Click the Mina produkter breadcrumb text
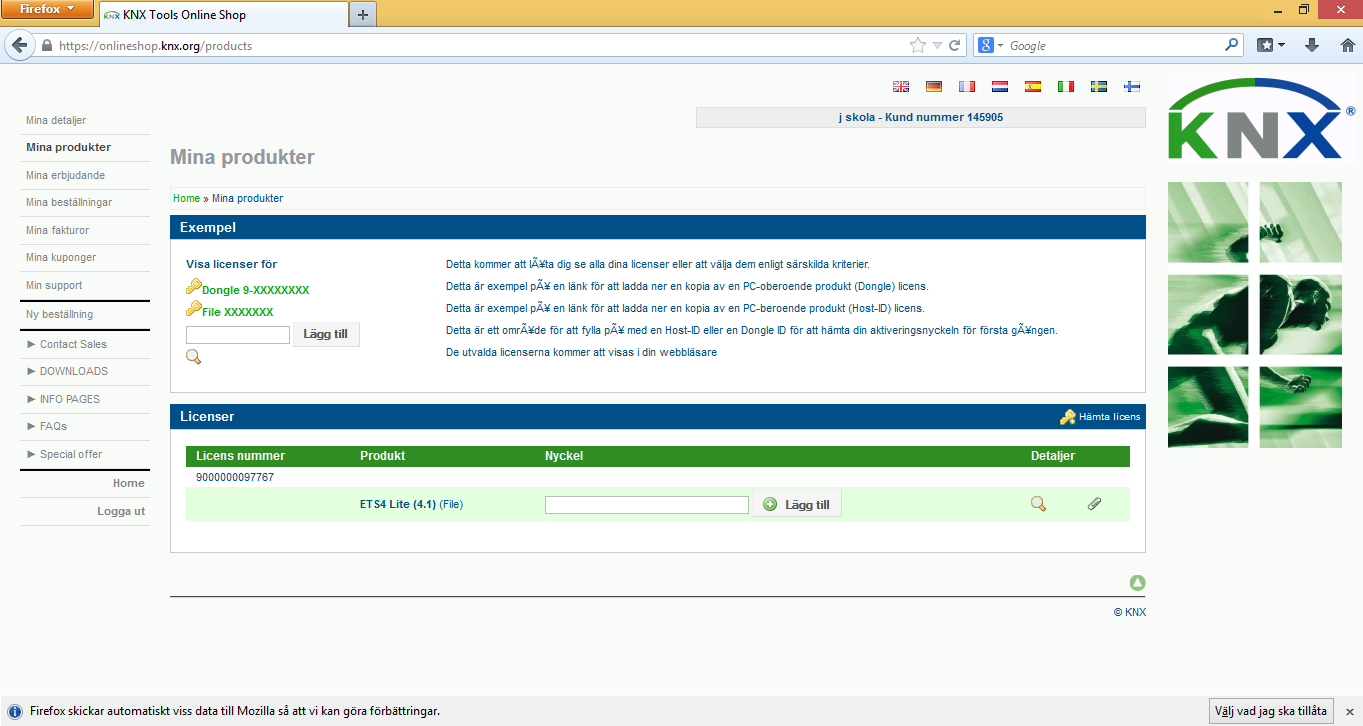Image resolution: width=1363 pixels, height=726 pixels. (247, 198)
